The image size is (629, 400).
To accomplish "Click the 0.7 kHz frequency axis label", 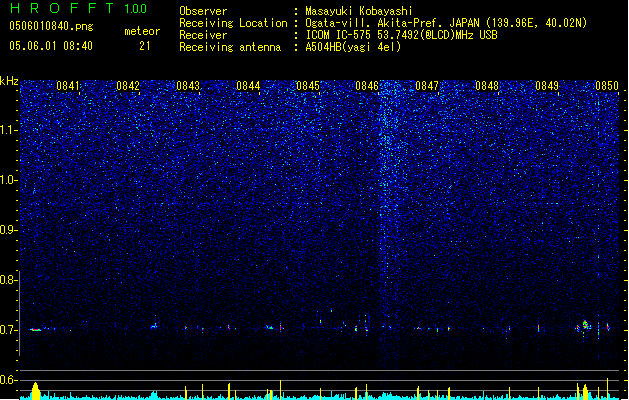I will coord(8,330).
